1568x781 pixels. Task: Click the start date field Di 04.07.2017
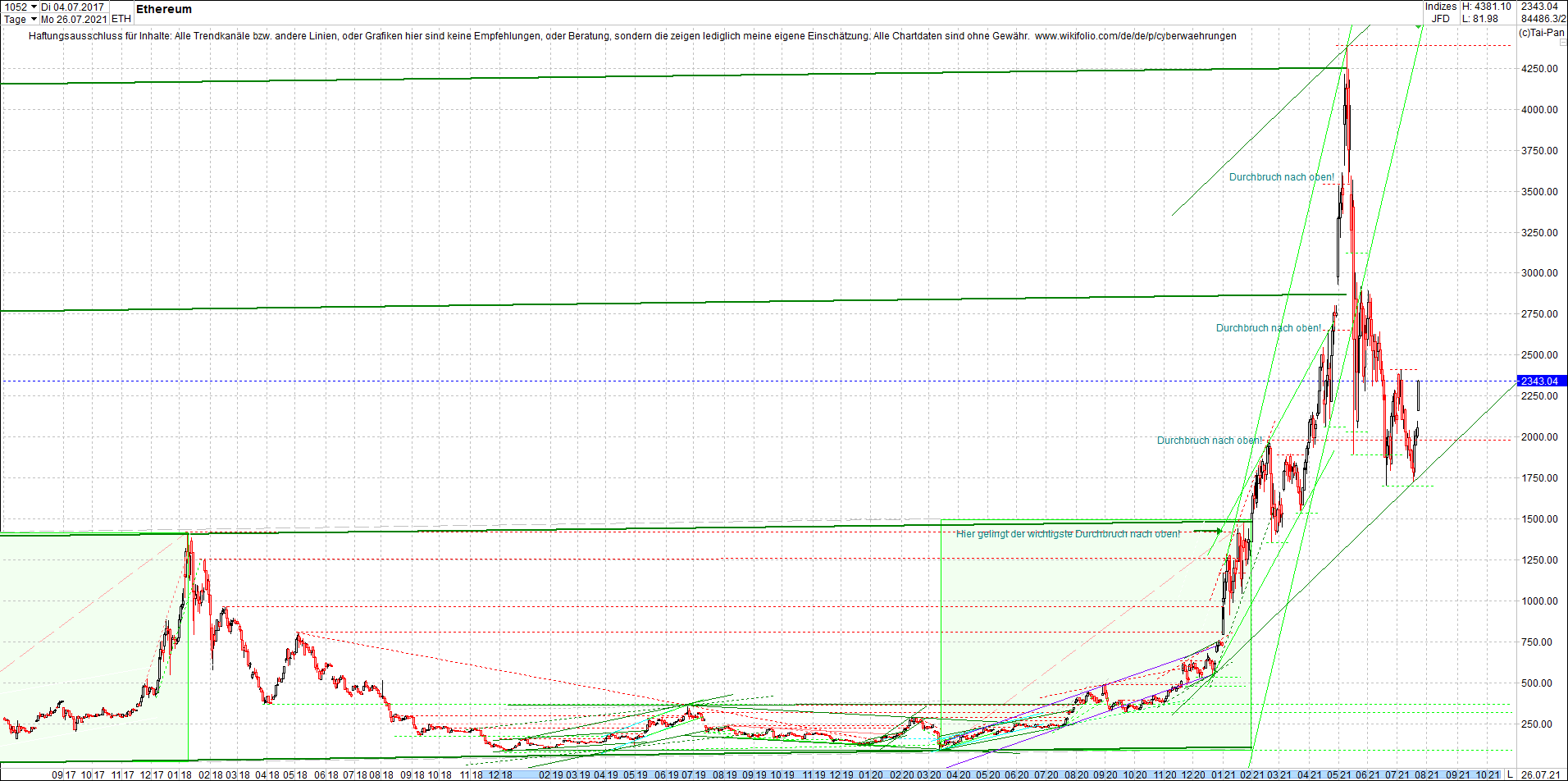(x=73, y=7)
